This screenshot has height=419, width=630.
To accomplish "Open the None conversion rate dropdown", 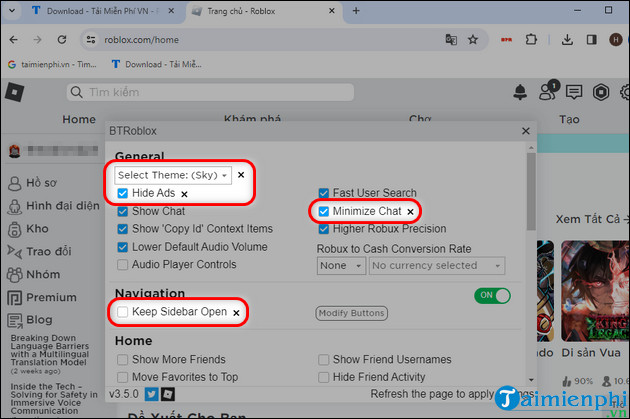I will (x=341, y=266).
